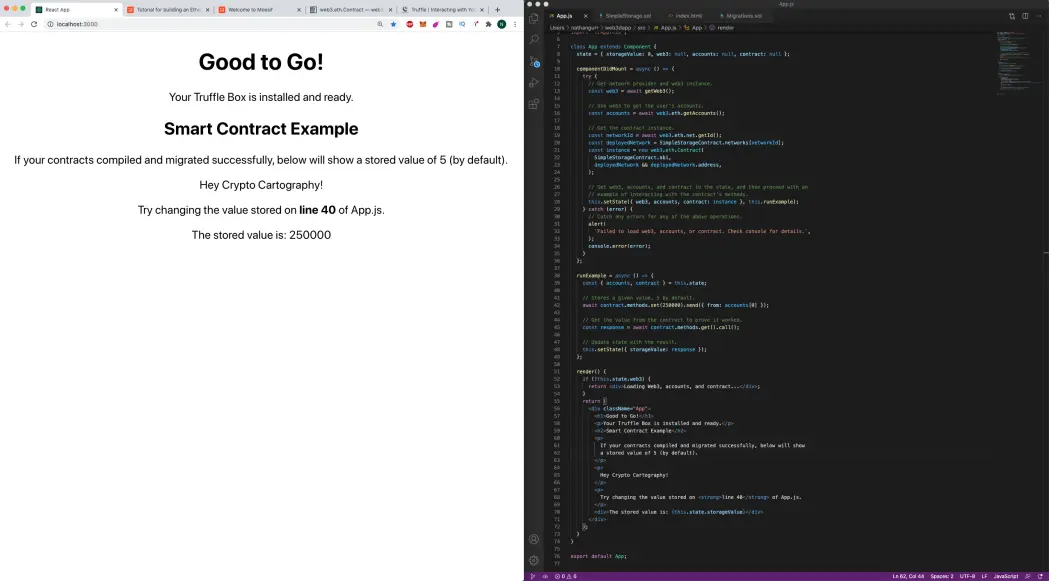Image resolution: width=1049 pixels, height=581 pixels.
Task: Open the Explorer view in VS Code
Action: pos(534,18)
